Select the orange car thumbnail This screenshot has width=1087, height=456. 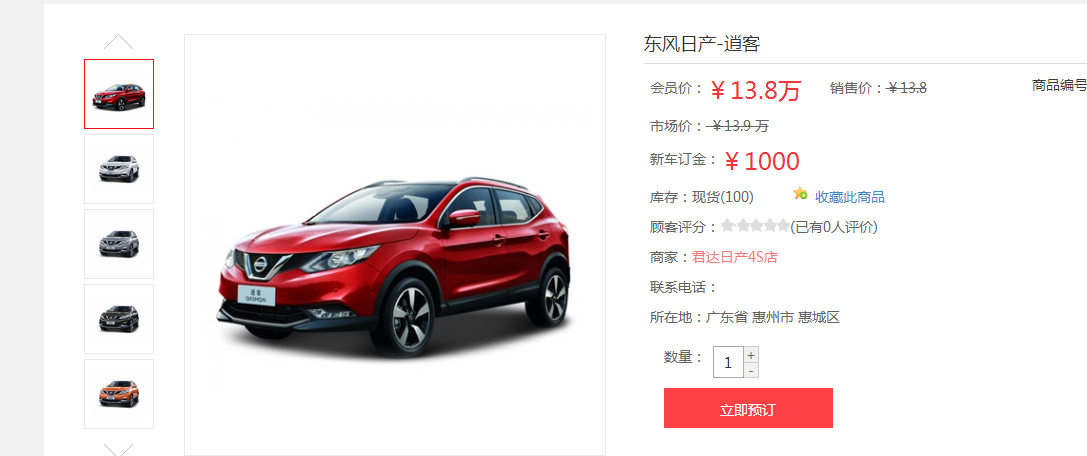pos(119,394)
